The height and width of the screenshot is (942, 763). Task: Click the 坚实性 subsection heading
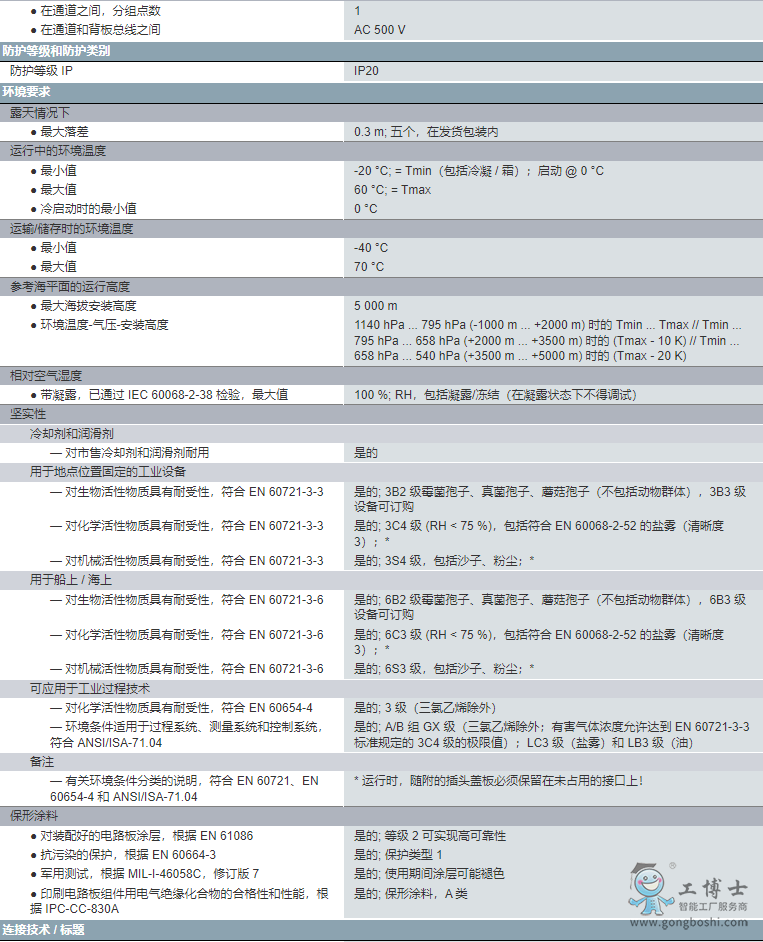pyautogui.click(x=28, y=414)
